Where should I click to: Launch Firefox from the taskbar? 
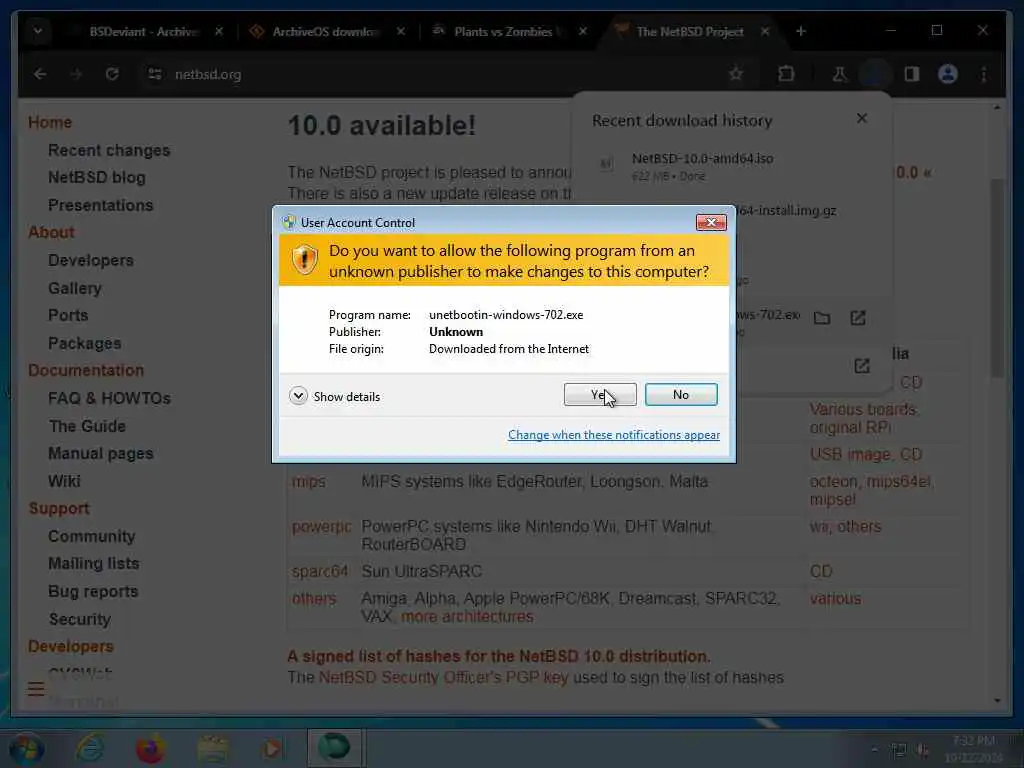(x=150, y=748)
